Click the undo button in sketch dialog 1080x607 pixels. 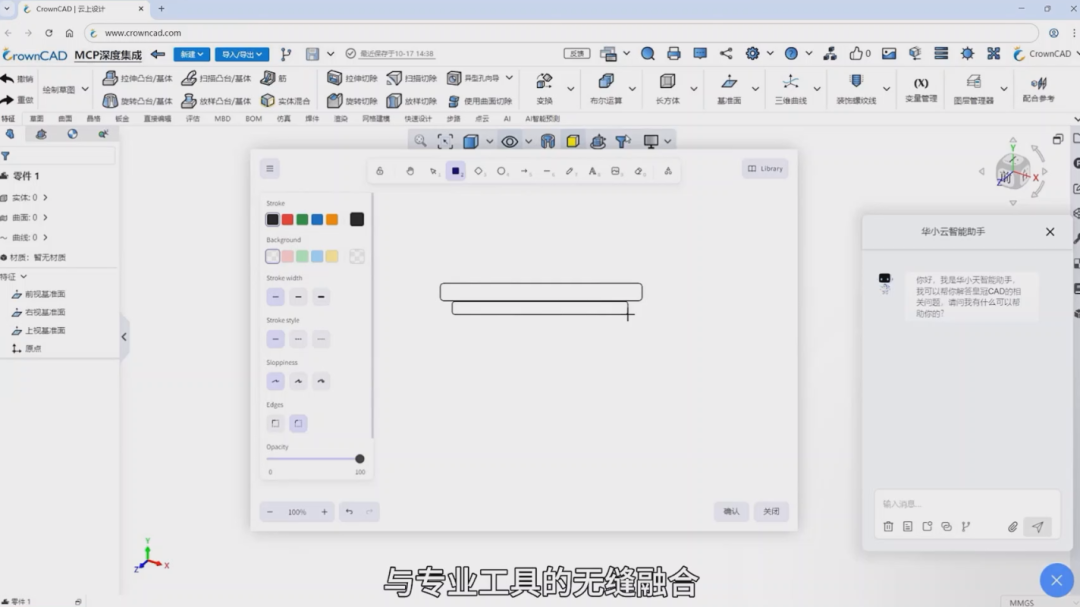349,512
